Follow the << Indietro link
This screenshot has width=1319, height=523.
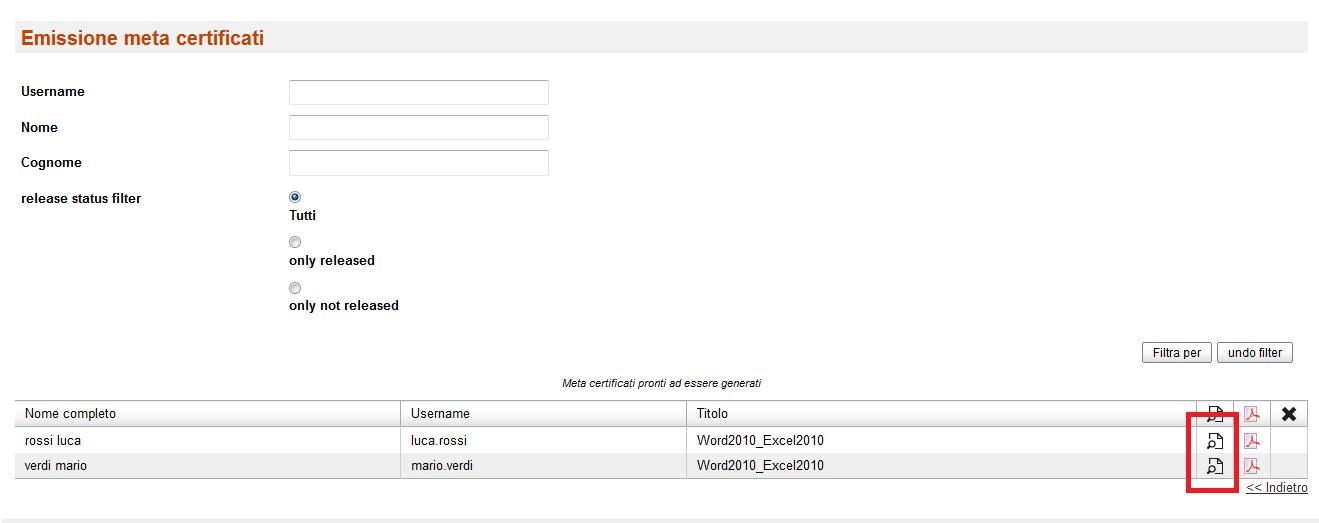tap(1277, 488)
